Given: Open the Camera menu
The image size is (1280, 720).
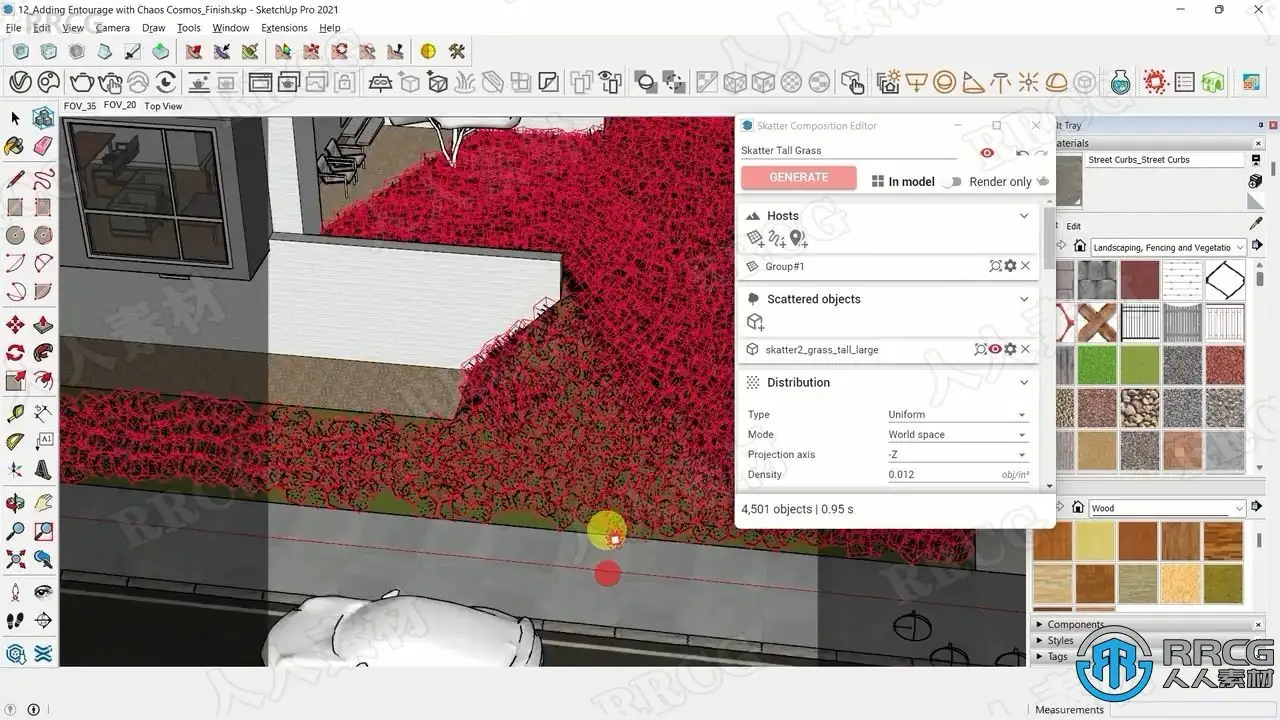Looking at the screenshot, I should coord(113,28).
